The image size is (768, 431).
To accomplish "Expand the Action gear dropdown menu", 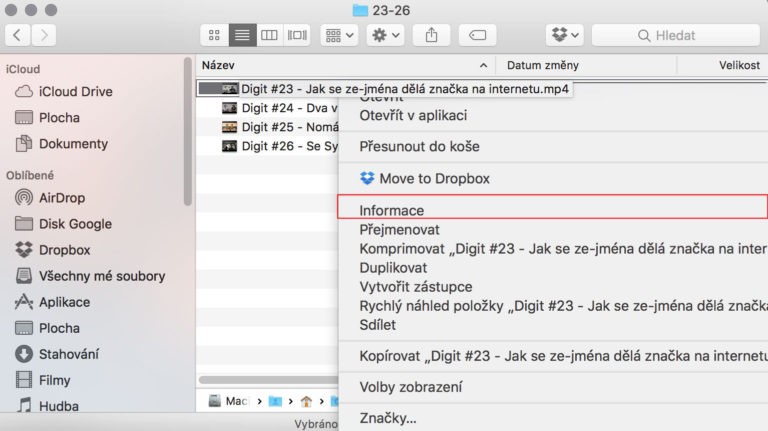I will (x=384, y=35).
